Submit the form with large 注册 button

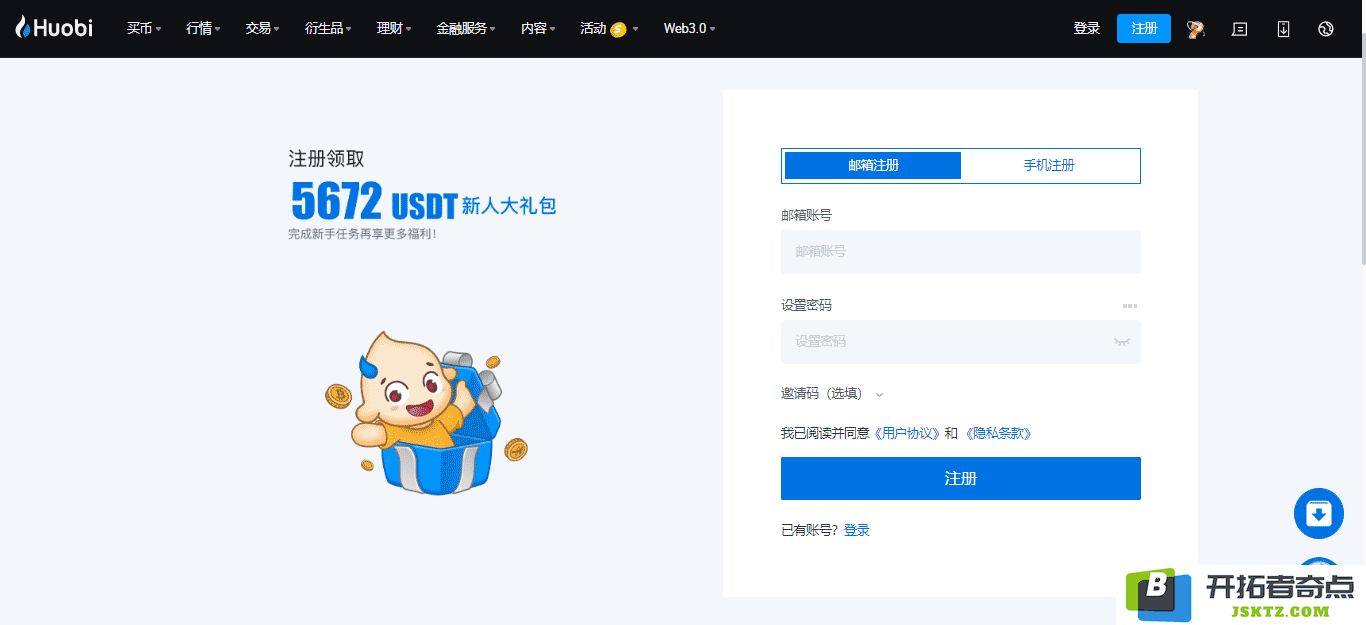click(x=961, y=479)
